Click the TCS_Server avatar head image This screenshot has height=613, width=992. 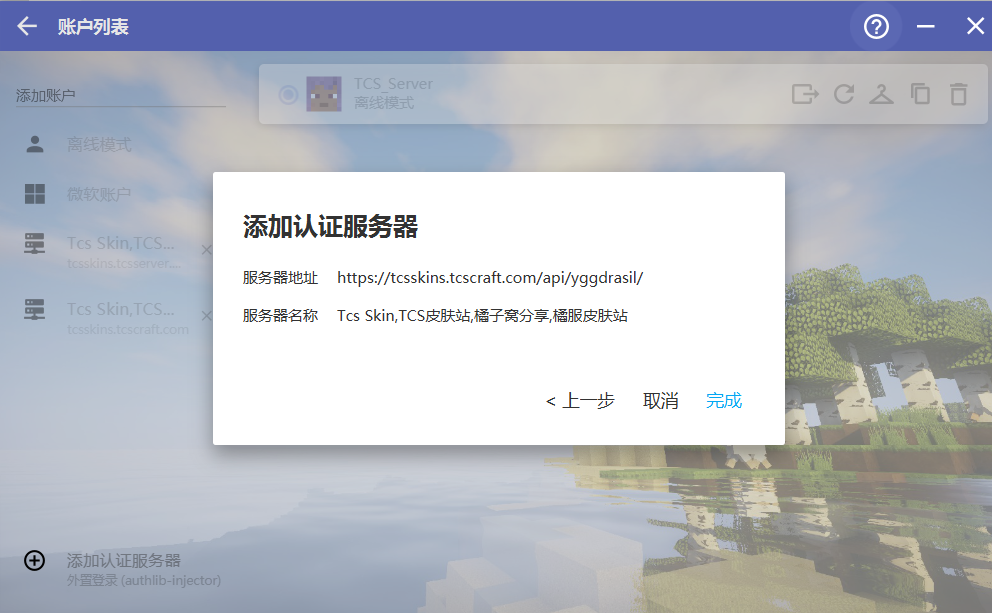tap(324, 94)
